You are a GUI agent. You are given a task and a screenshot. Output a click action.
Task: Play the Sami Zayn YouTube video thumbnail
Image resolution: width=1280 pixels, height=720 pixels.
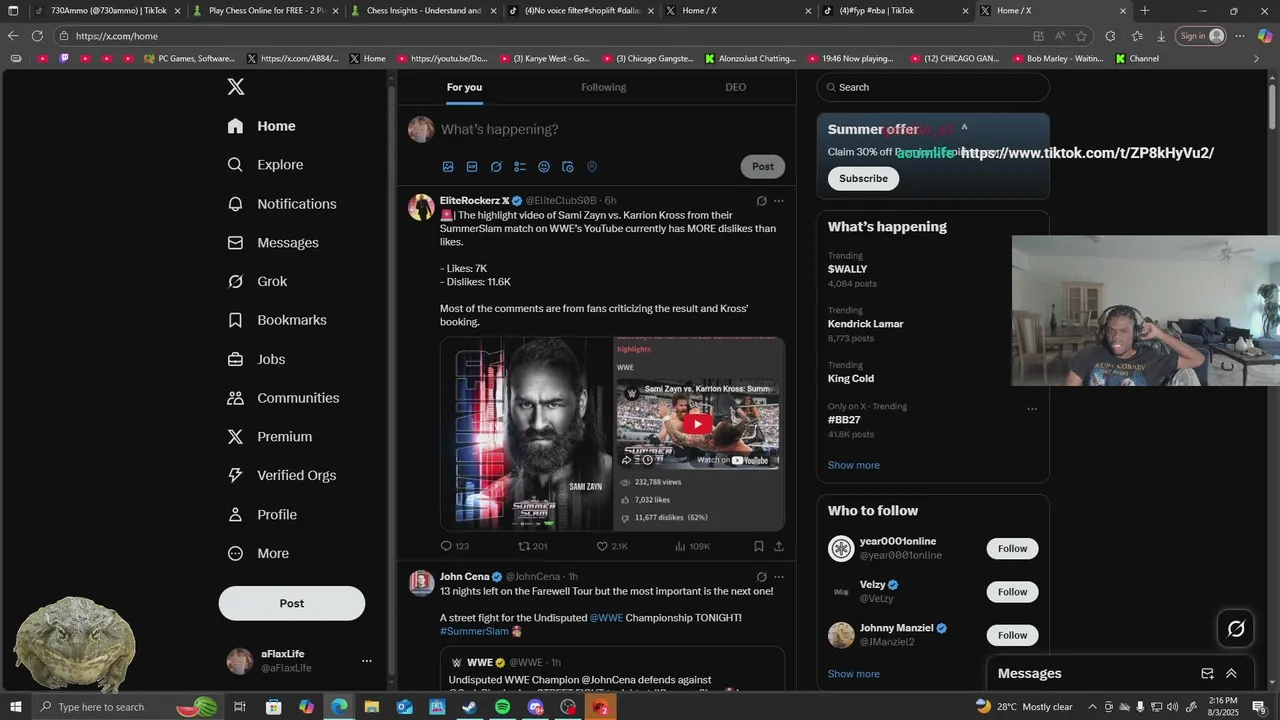(697, 424)
